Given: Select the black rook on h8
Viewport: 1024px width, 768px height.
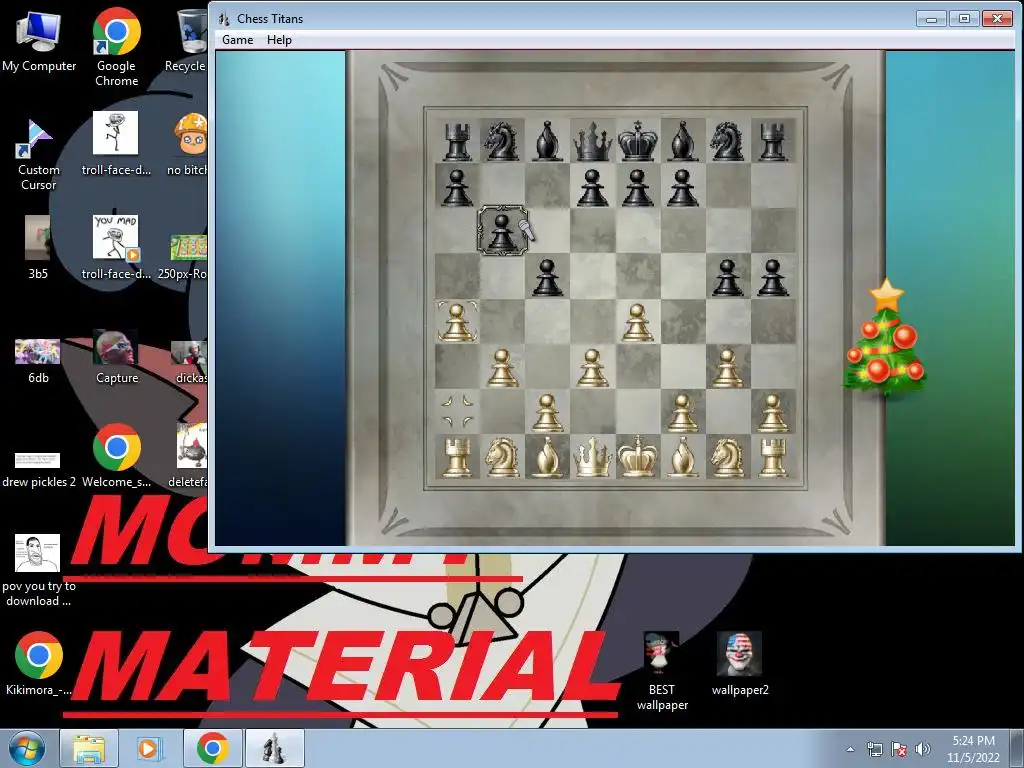Looking at the screenshot, I should (x=773, y=142).
